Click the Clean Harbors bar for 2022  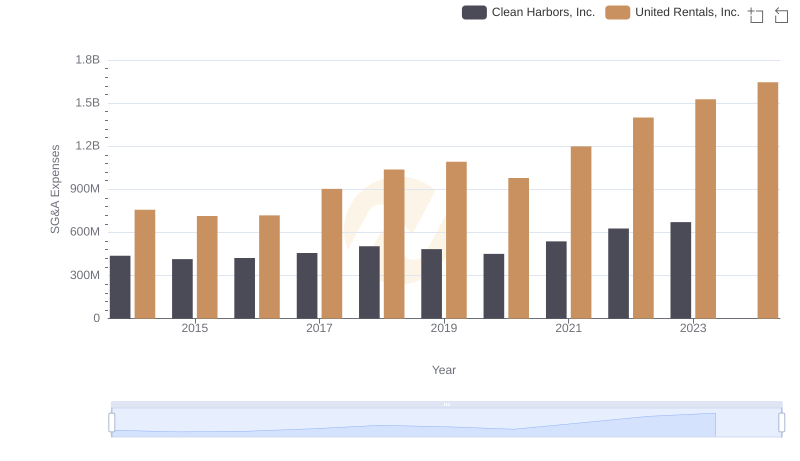(x=618, y=274)
